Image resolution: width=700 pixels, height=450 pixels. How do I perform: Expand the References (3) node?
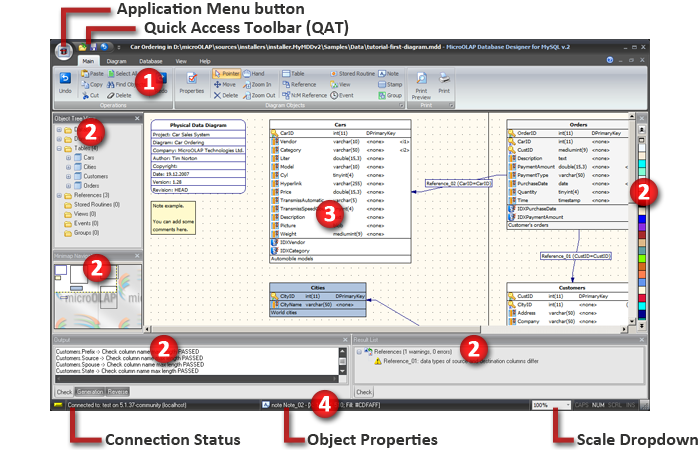(x=59, y=195)
